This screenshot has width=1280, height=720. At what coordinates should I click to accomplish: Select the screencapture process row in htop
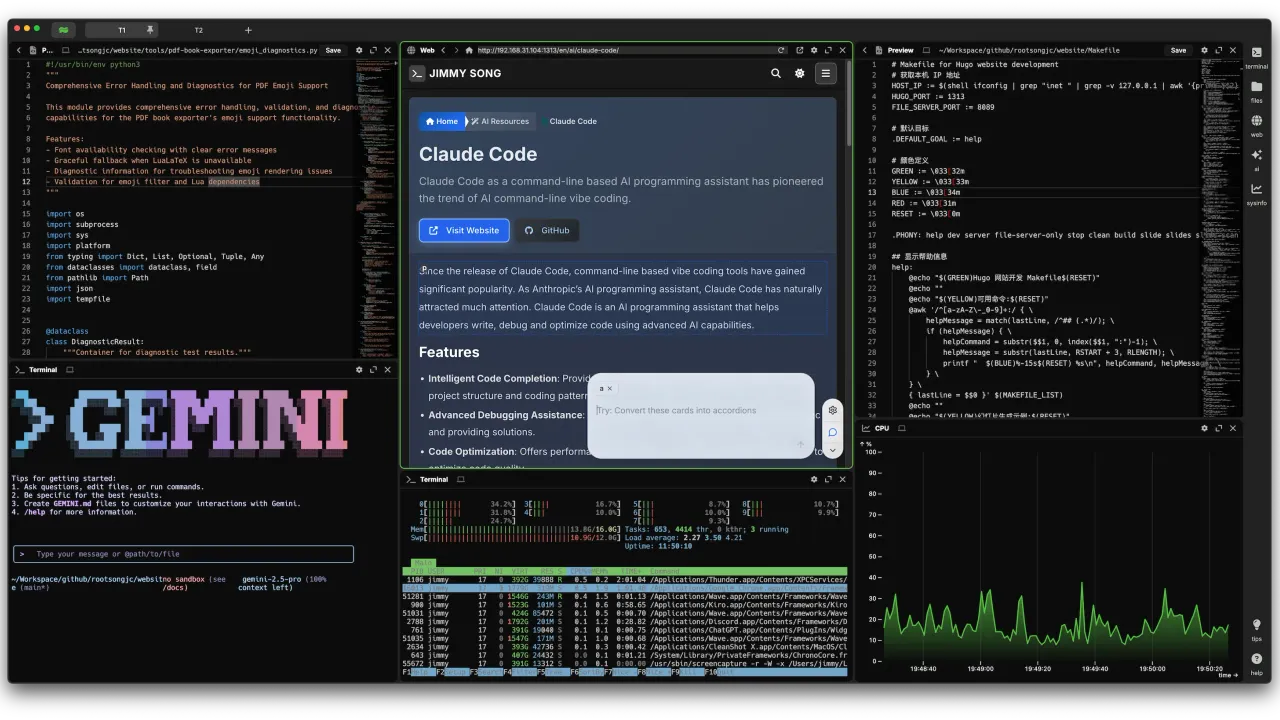click(x=625, y=664)
